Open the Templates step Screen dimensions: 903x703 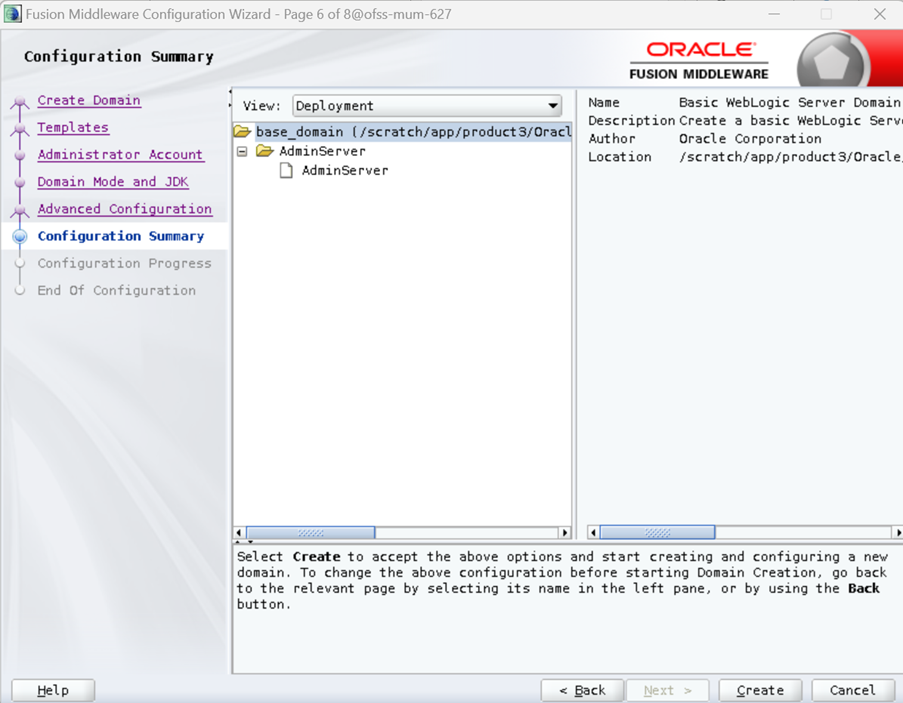(73, 127)
